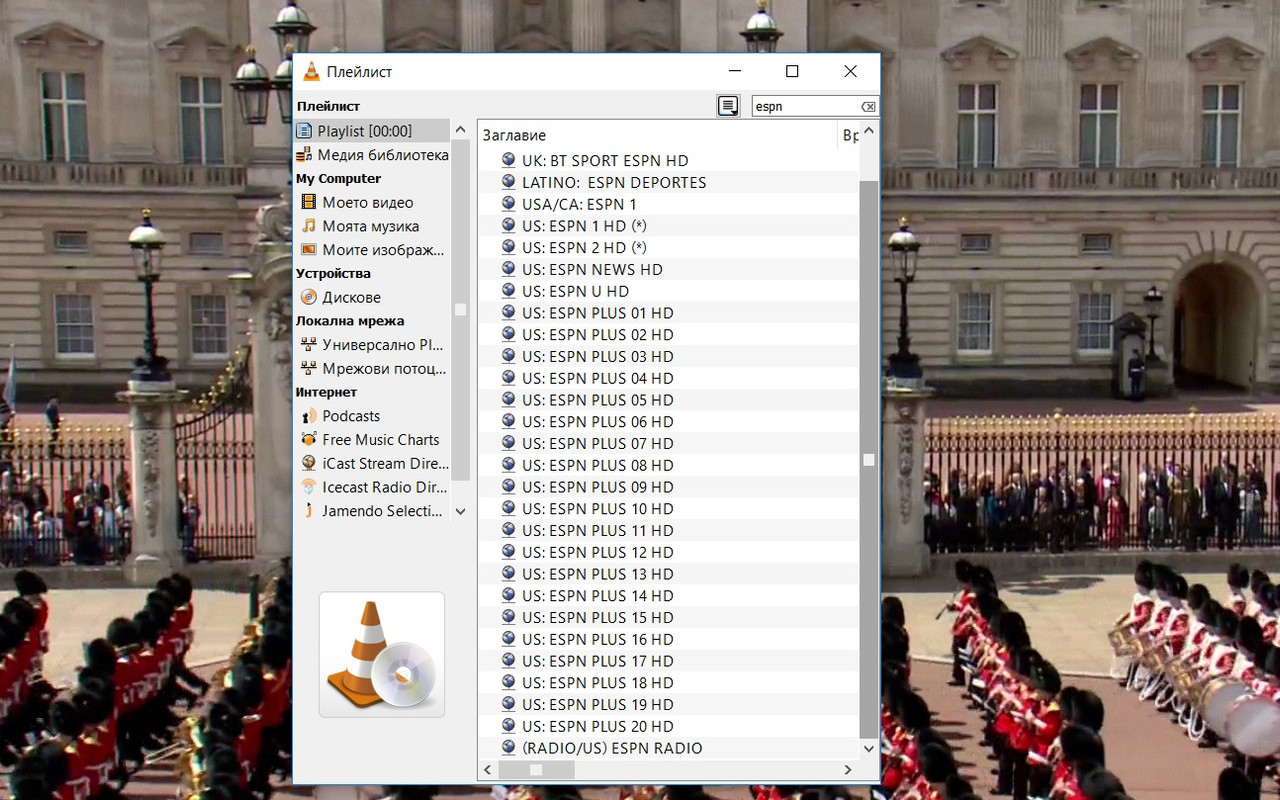Click the network icon for Универсално Pl...
The image size is (1280, 800).
pyautogui.click(x=309, y=344)
